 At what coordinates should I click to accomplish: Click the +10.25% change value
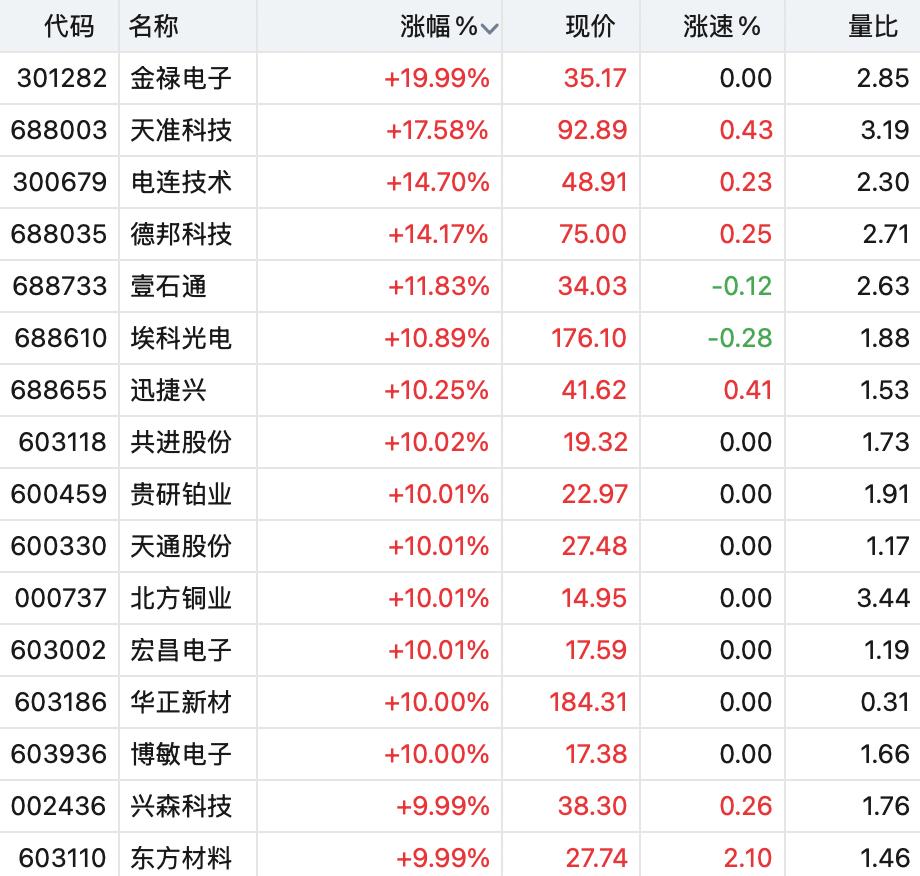pos(437,390)
